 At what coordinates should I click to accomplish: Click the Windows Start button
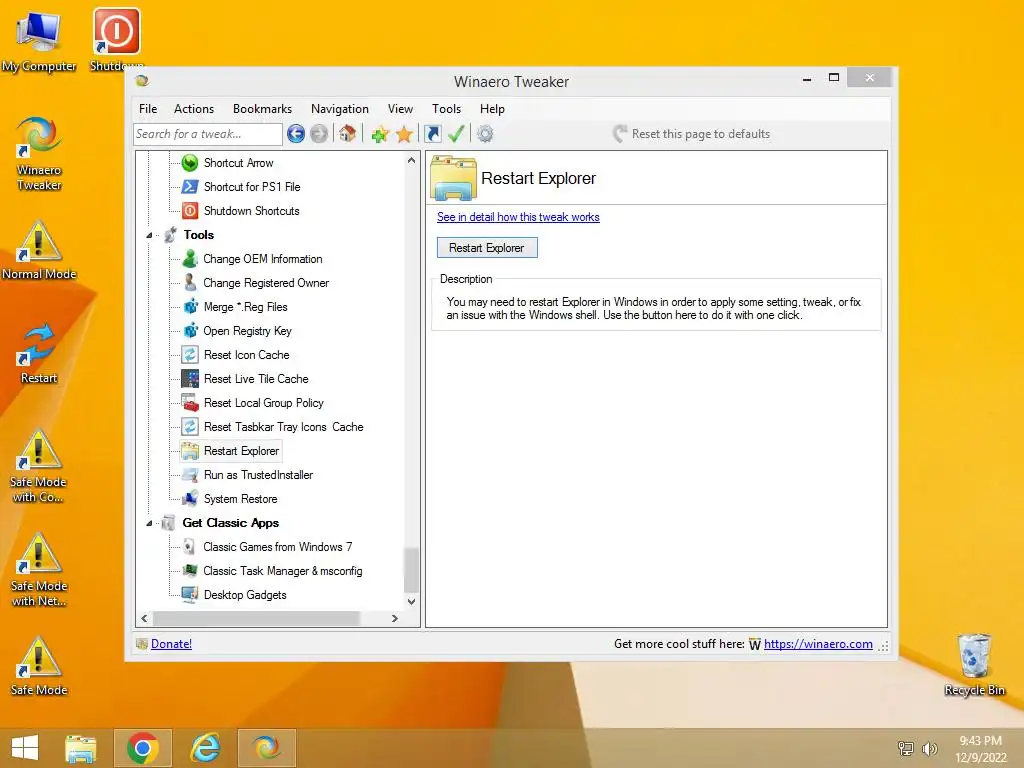(x=25, y=748)
